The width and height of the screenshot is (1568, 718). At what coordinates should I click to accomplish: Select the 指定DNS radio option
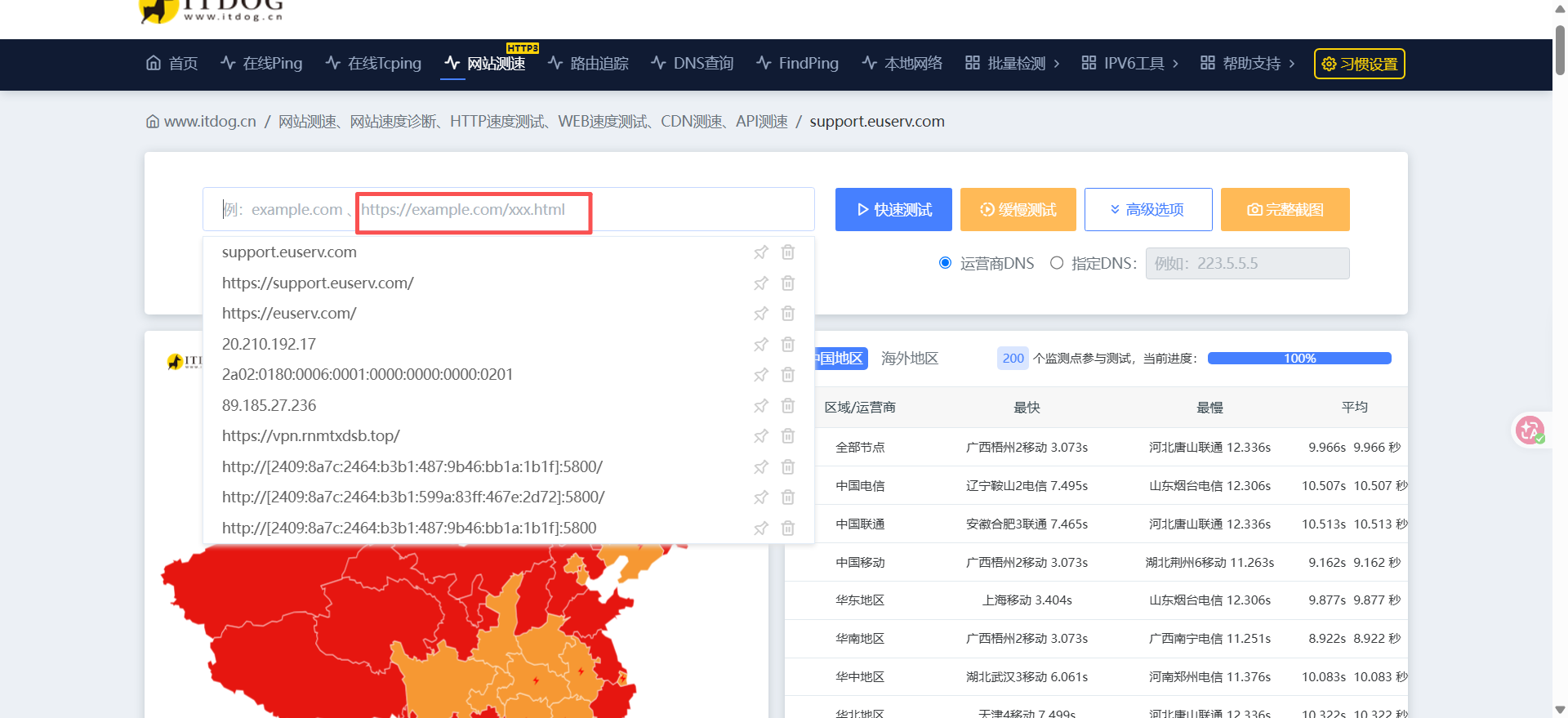click(x=1057, y=263)
